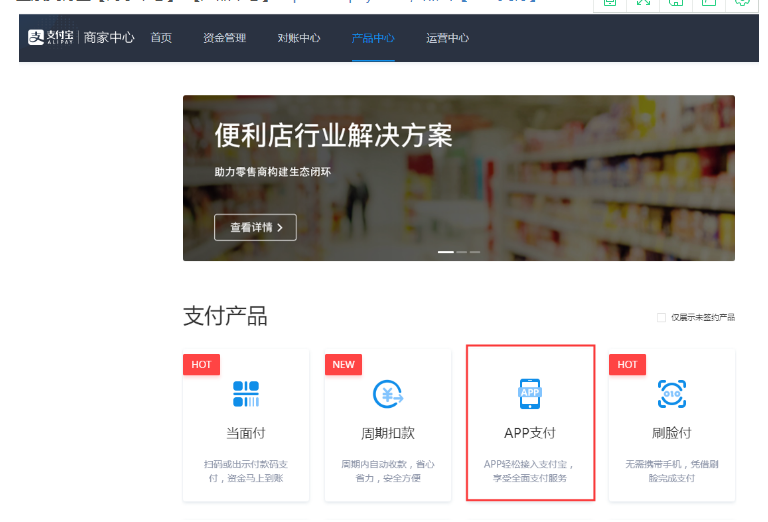
Task: Open the 运营中心 menu
Action: 447,38
